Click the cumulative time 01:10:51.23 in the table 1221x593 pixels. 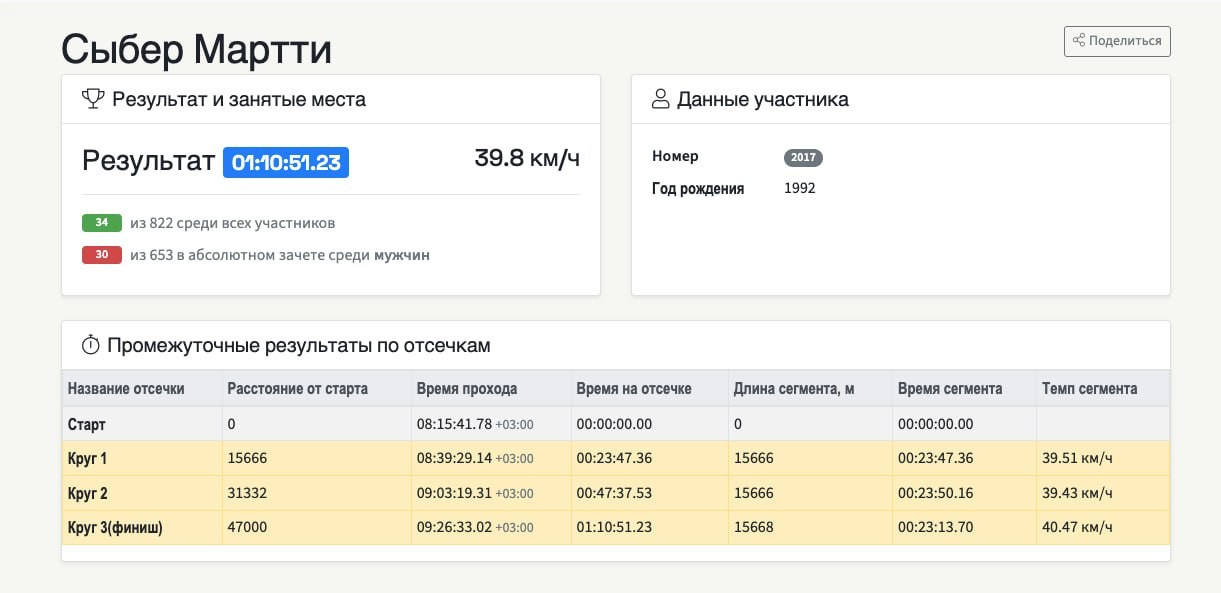coord(614,528)
